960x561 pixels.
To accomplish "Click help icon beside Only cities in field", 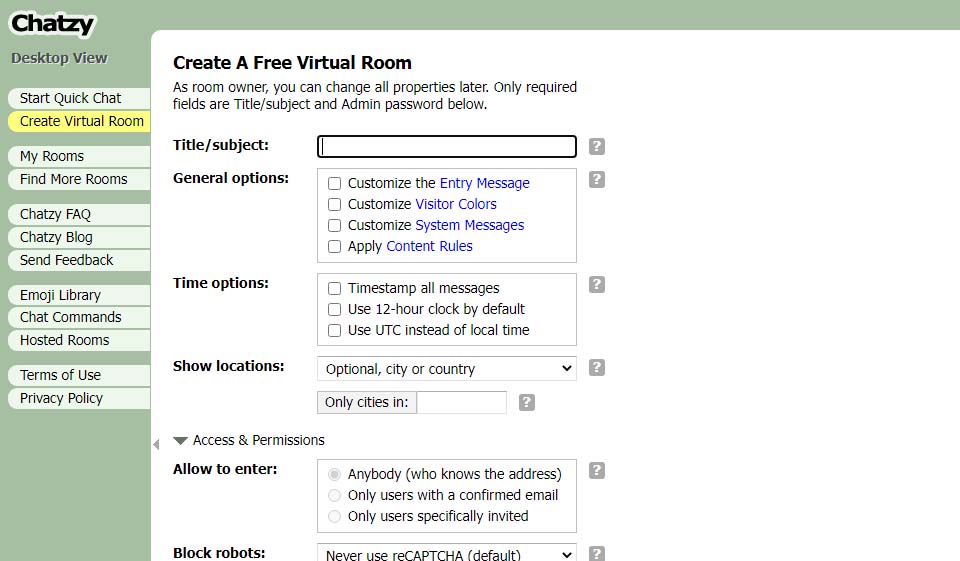I will pyautogui.click(x=527, y=403).
